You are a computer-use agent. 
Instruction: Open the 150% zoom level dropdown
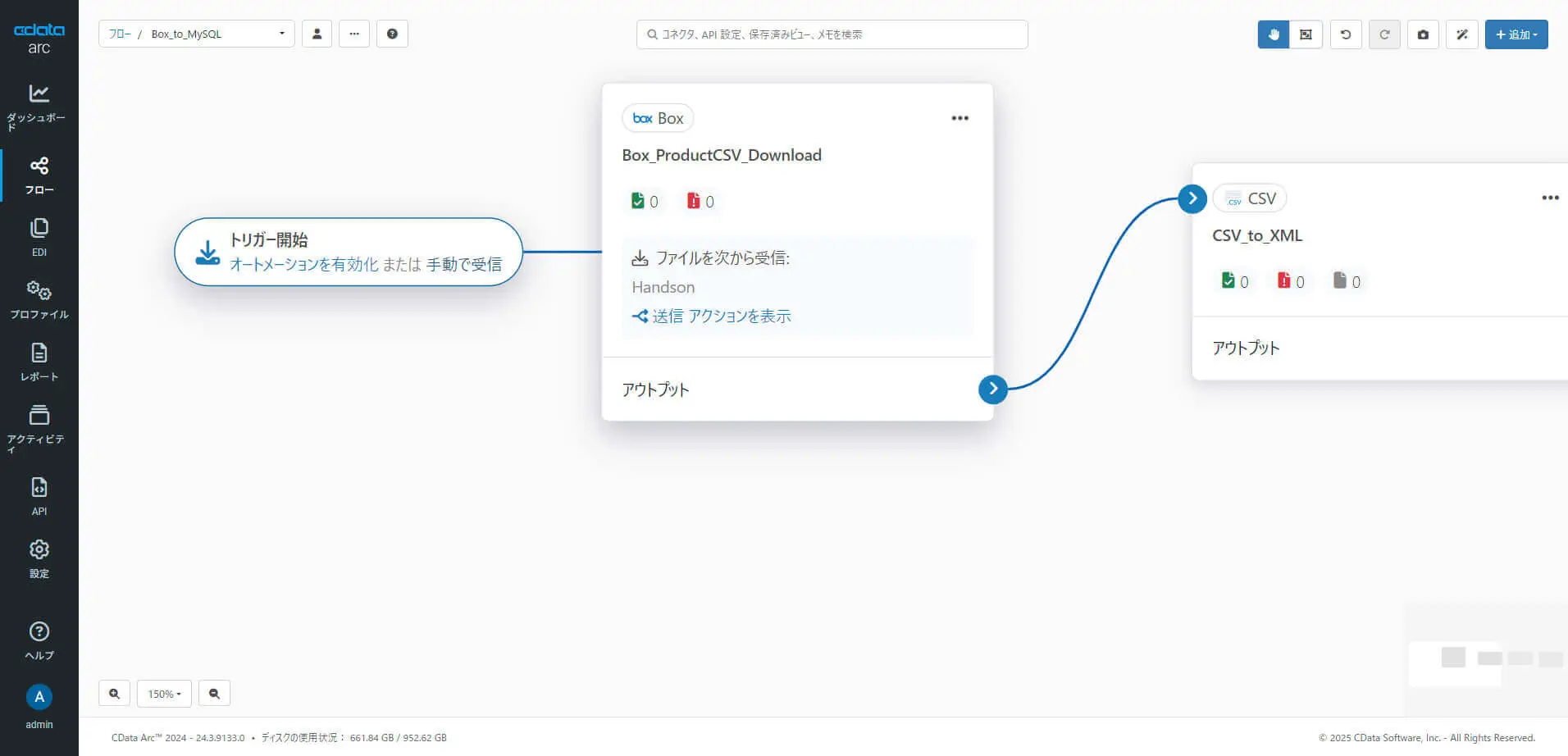point(164,694)
